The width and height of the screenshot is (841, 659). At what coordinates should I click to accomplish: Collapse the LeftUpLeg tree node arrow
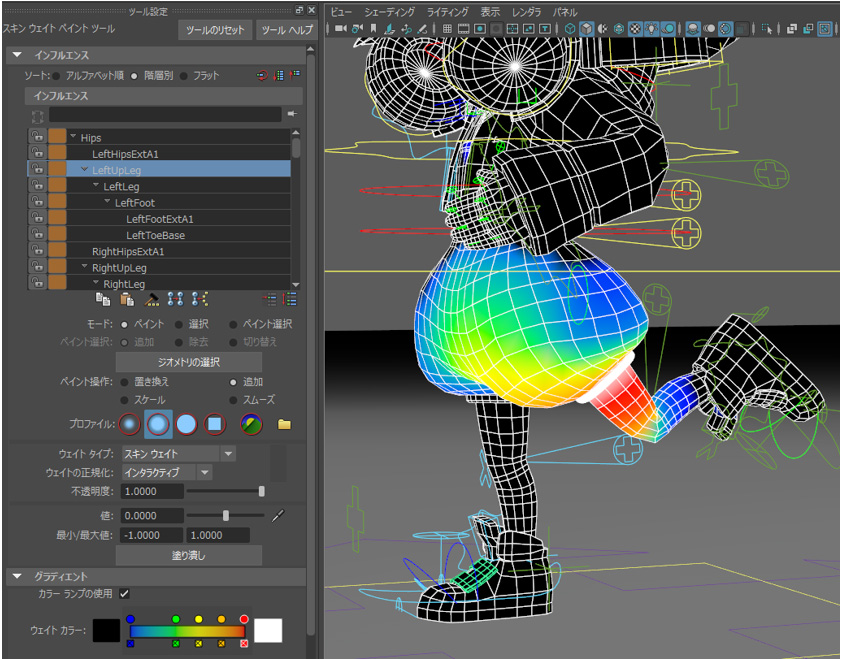click(x=84, y=169)
